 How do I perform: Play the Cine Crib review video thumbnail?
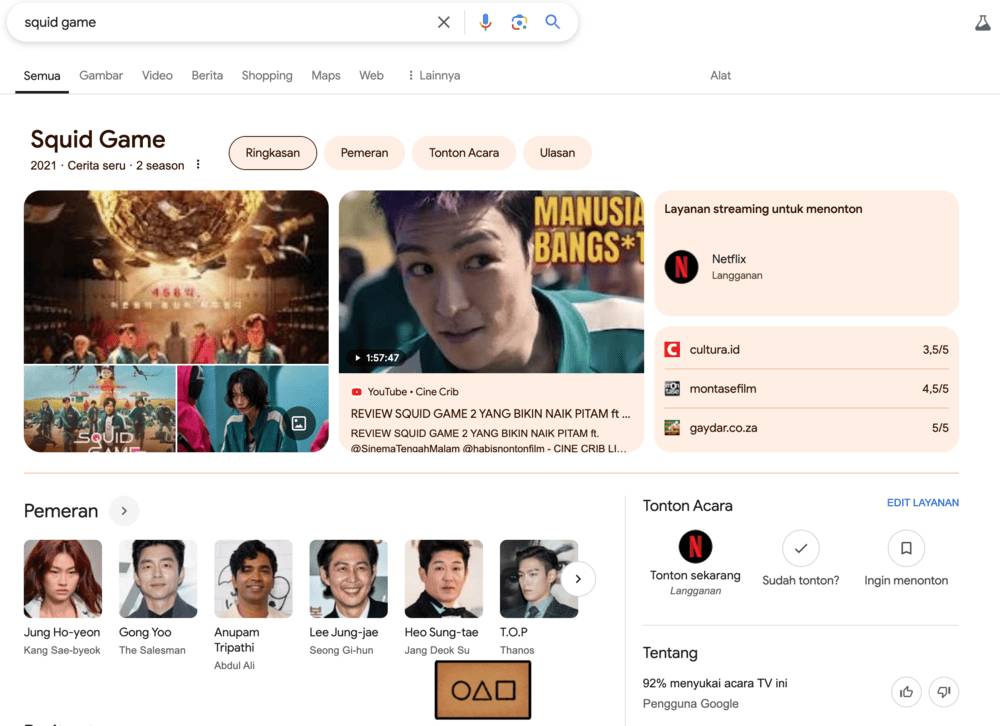[491, 282]
